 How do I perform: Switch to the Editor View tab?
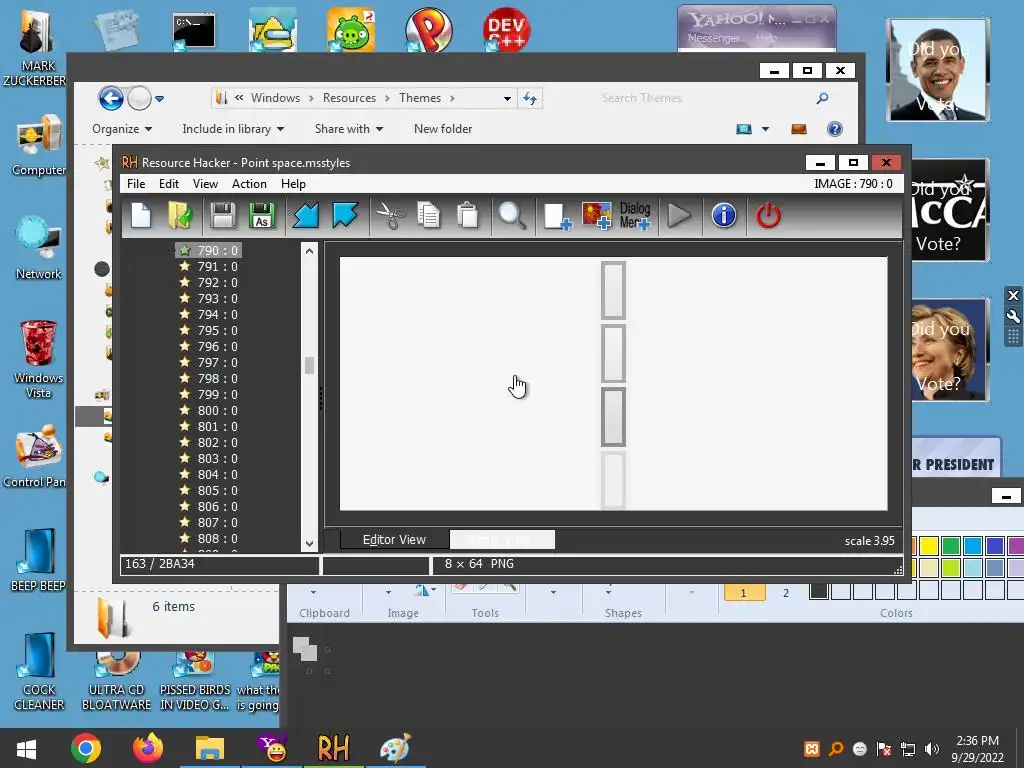[x=394, y=539]
